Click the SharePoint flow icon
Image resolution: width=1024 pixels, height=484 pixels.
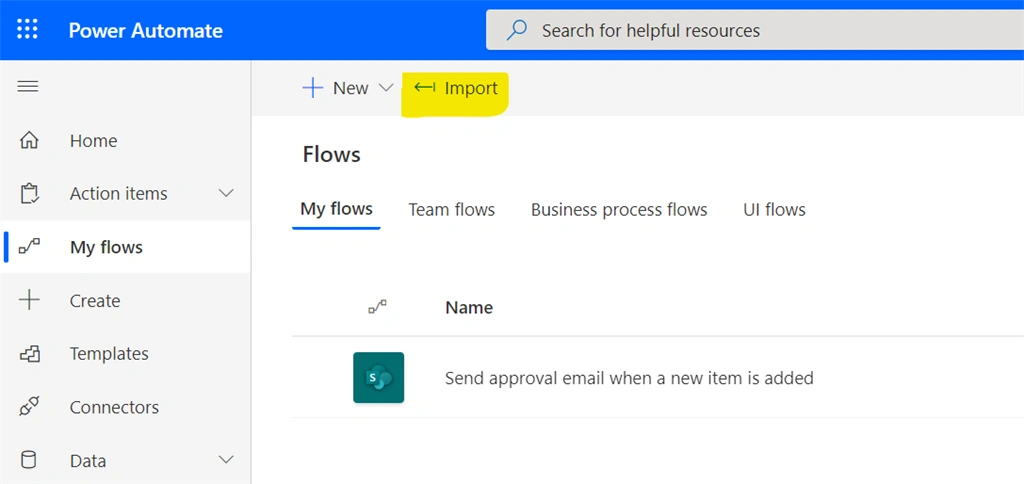pos(379,378)
